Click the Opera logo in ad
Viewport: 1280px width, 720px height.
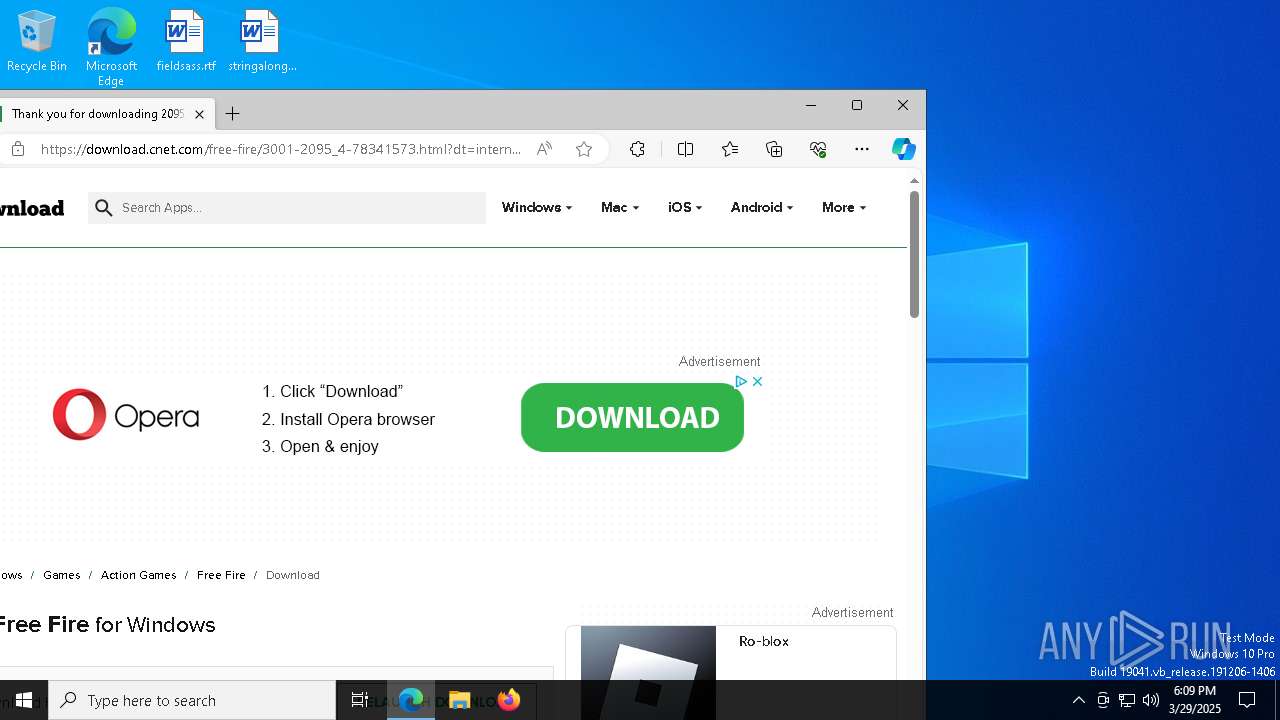coord(126,415)
